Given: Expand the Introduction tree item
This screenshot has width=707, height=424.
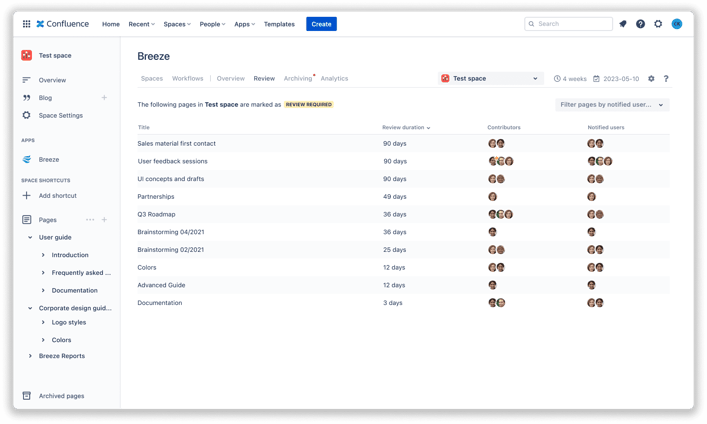Looking at the screenshot, I should (43, 255).
